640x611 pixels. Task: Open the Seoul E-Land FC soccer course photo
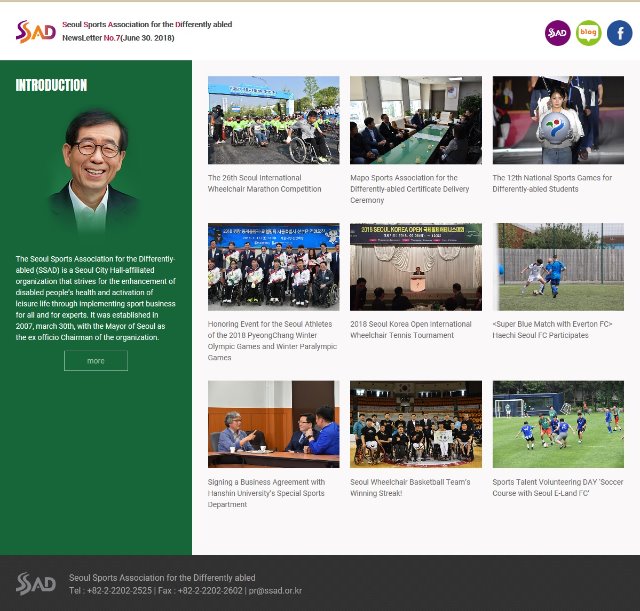pyautogui.click(x=558, y=424)
